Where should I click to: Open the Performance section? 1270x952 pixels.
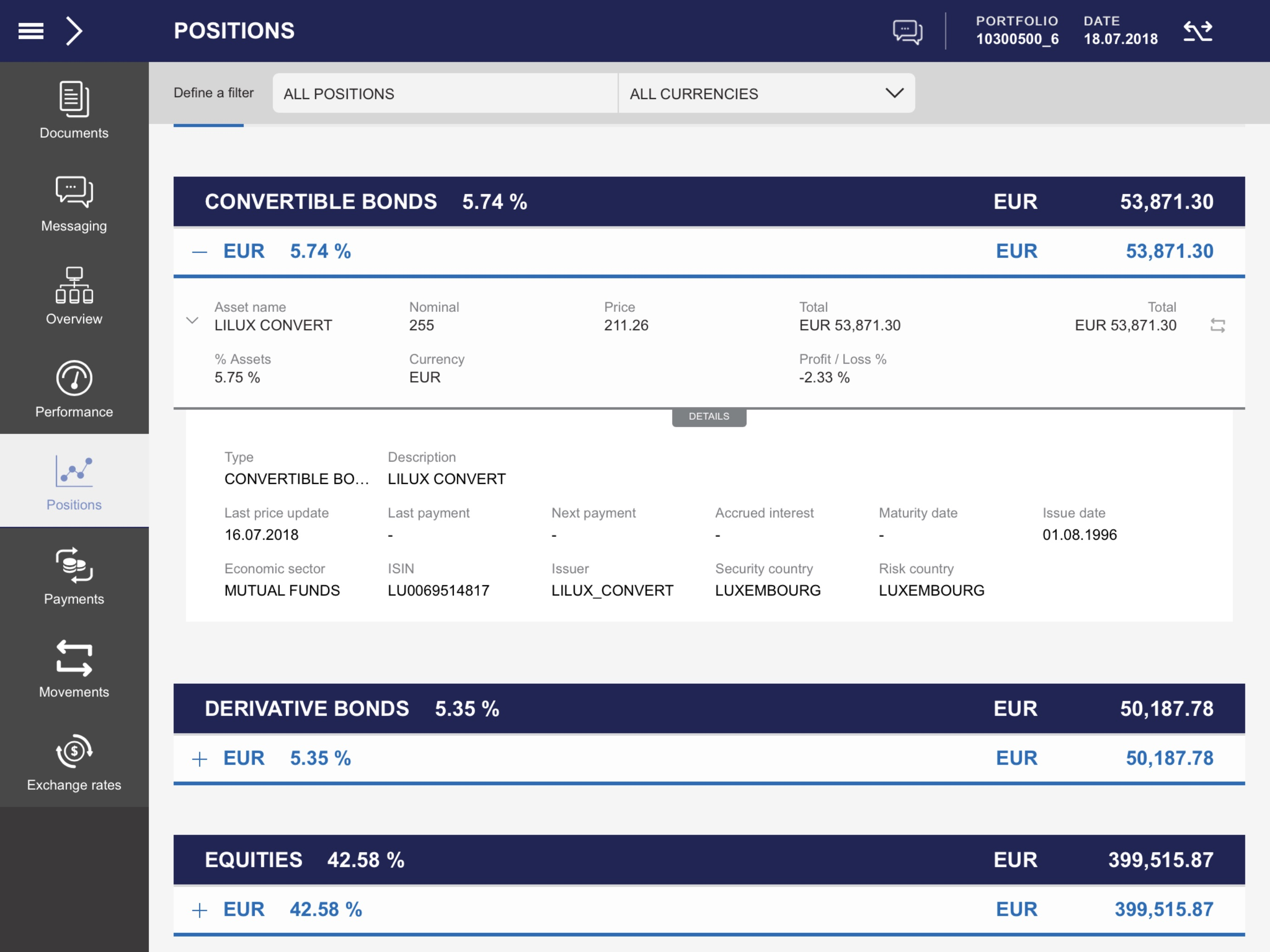(x=74, y=389)
